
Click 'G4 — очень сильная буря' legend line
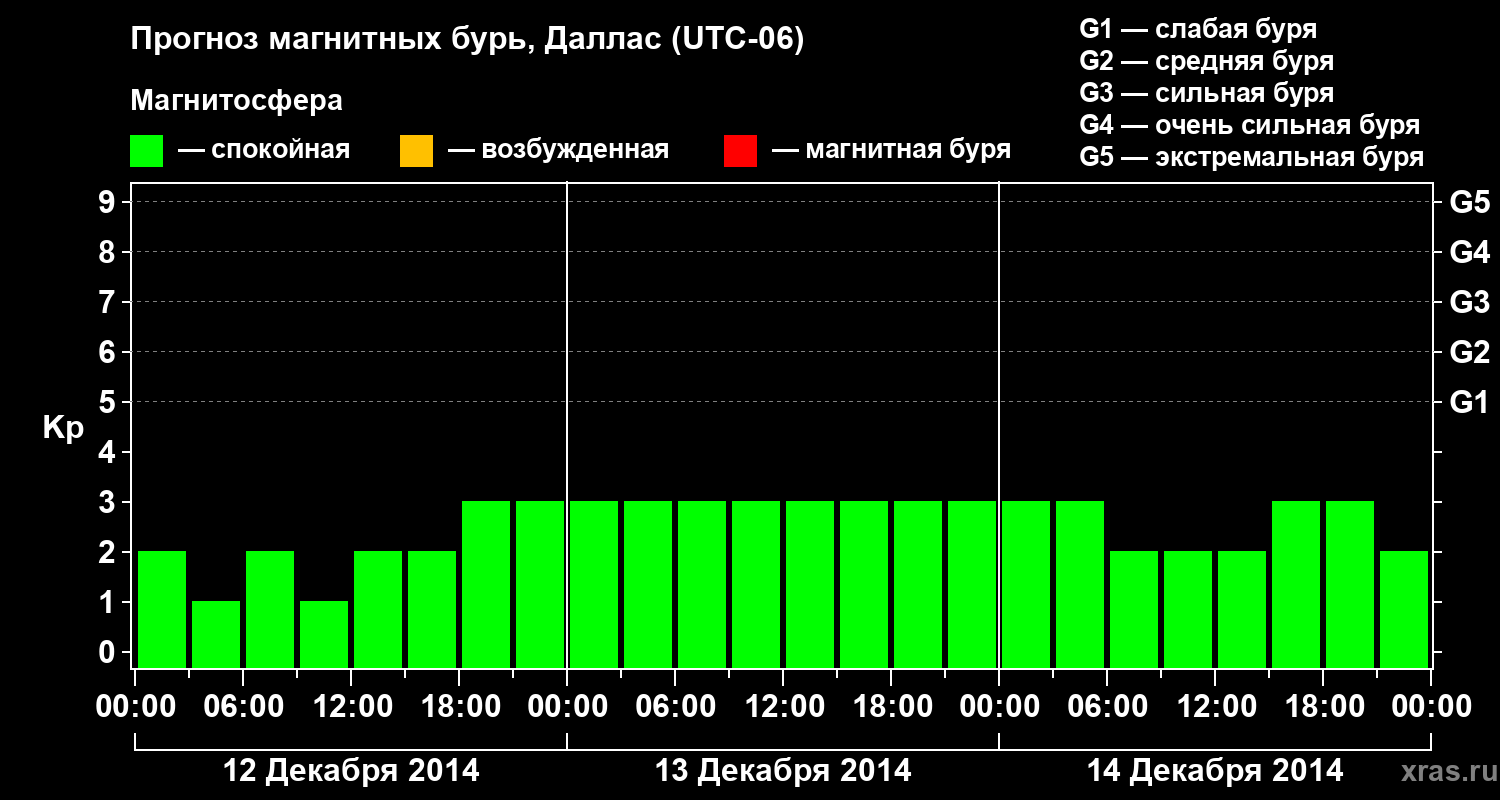[x=1249, y=125]
